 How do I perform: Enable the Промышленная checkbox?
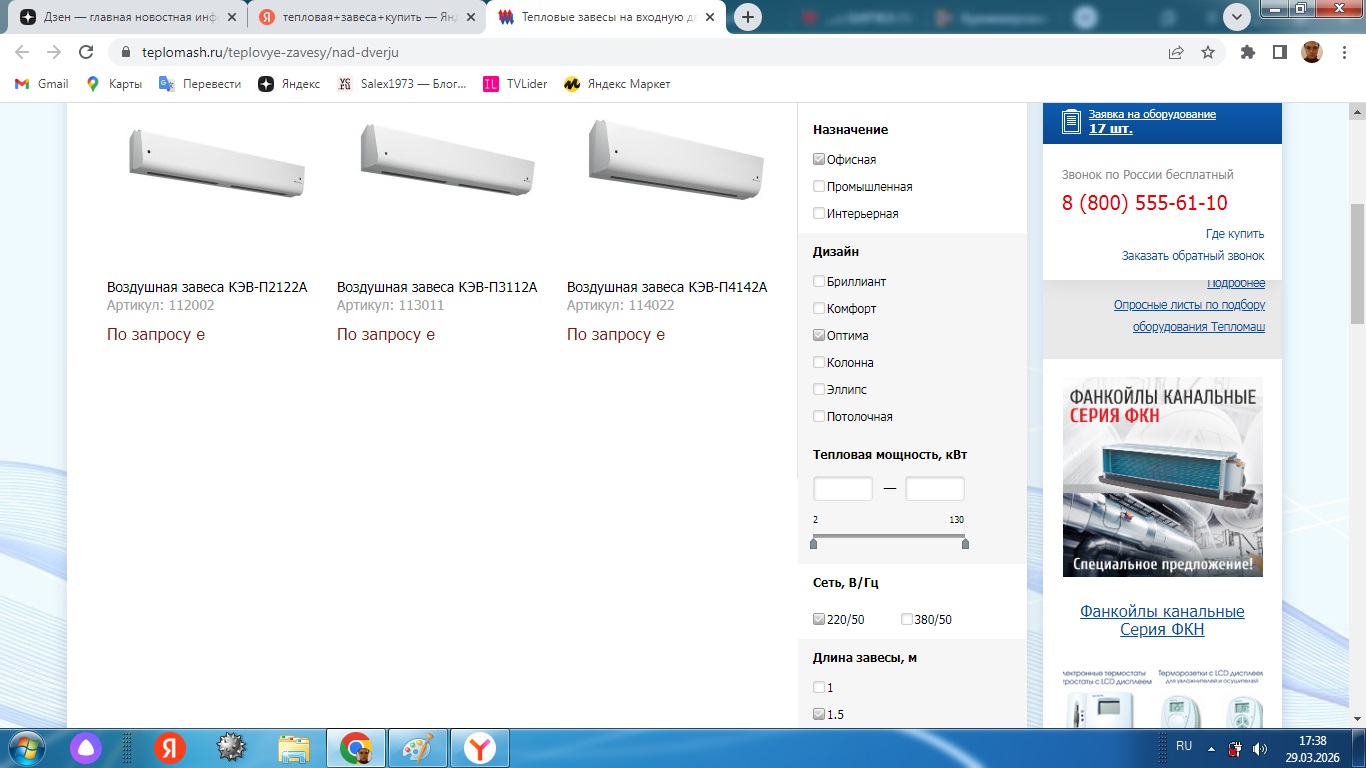pos(819,186)
